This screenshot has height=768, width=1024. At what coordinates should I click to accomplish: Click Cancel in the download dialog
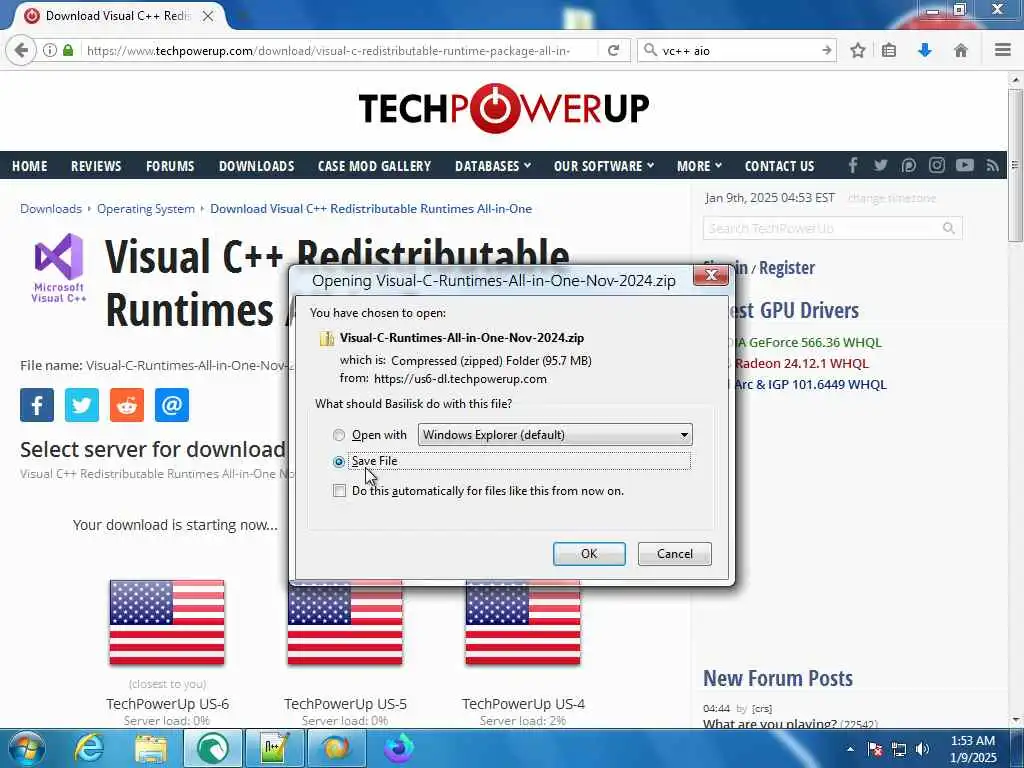[x=675, y=554]
